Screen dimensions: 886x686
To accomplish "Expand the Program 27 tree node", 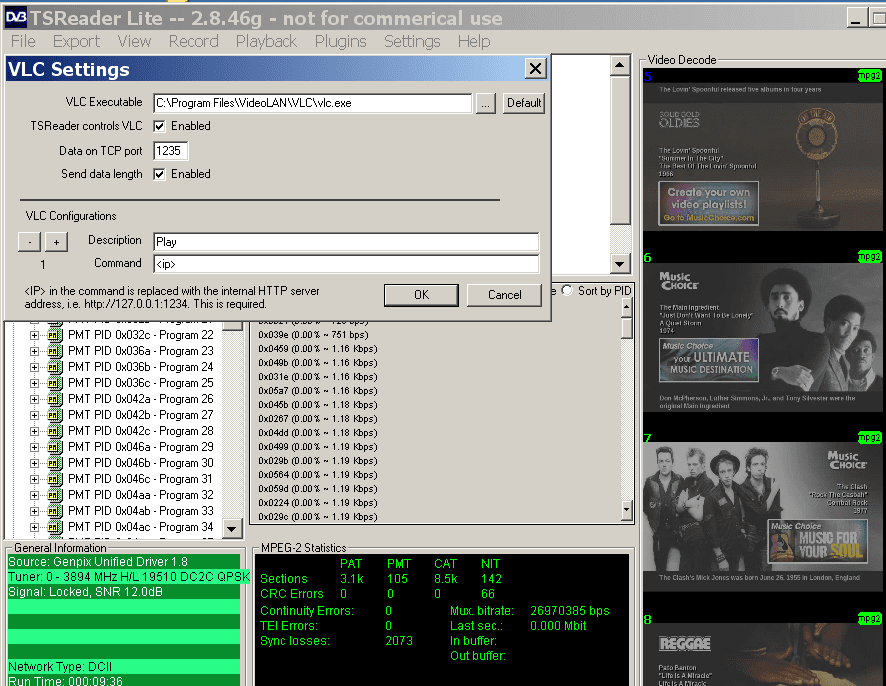I will [x=34, y=415].
